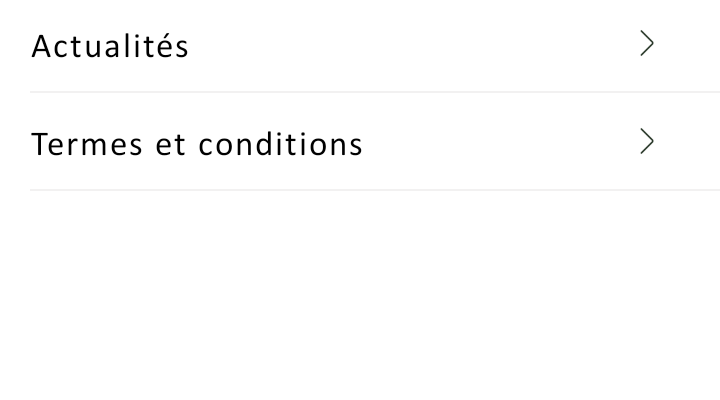720x400 pixels.
Task: Show the Actualités details via its arrow
Action: tap(647, 44)
